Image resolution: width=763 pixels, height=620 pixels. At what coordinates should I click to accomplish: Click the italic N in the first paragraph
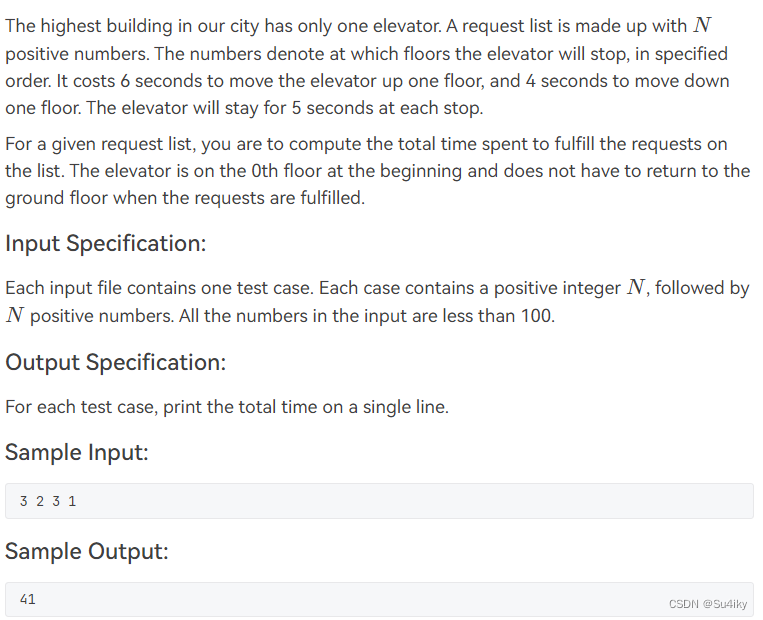click(x=702, y=25)
